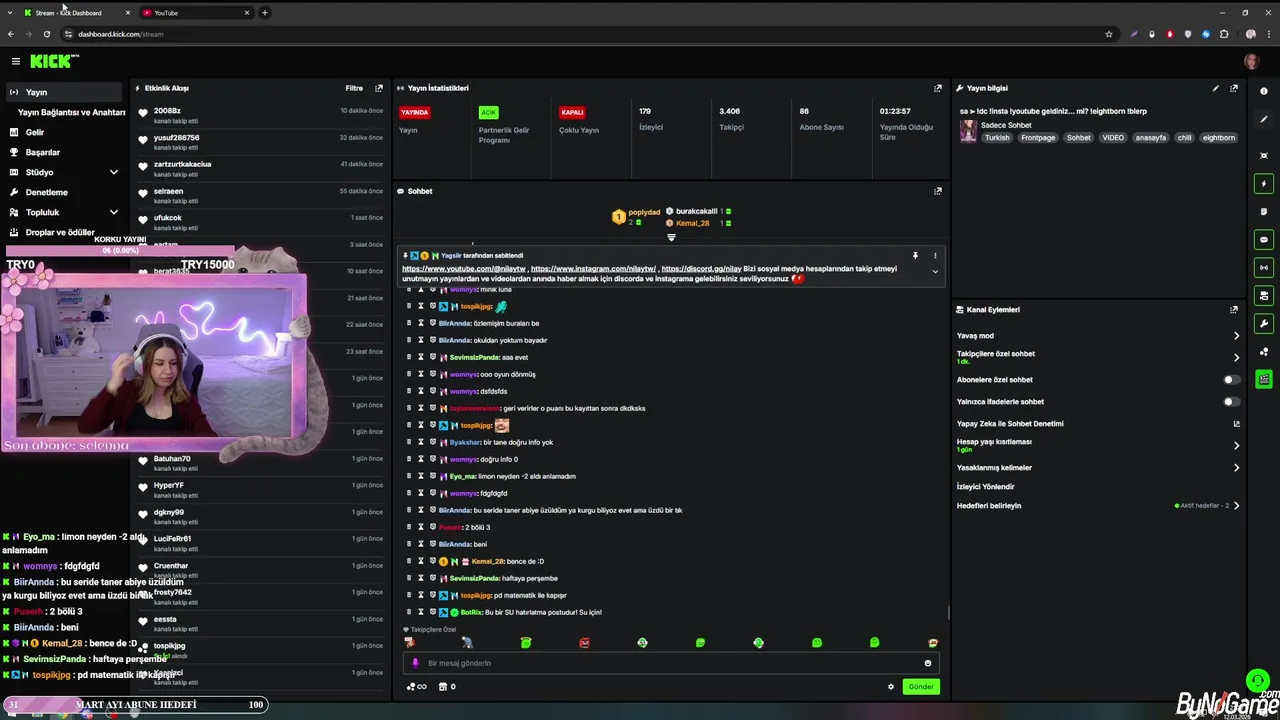Expand the Topluluk sidebar section
1280x720 pixels.
click(x=114, y=212)
